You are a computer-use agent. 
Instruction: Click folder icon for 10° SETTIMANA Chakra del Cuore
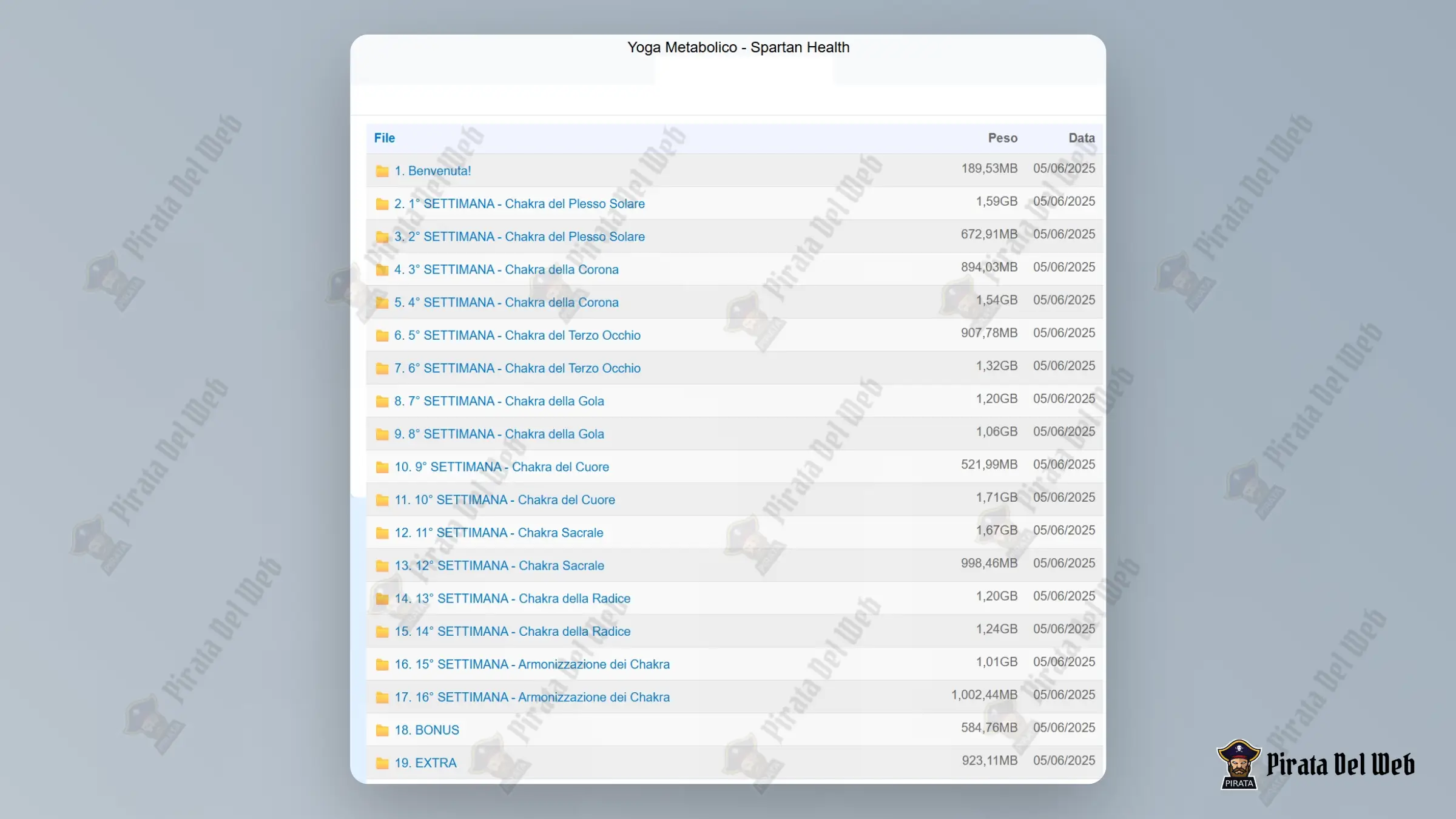click(382, 500)
